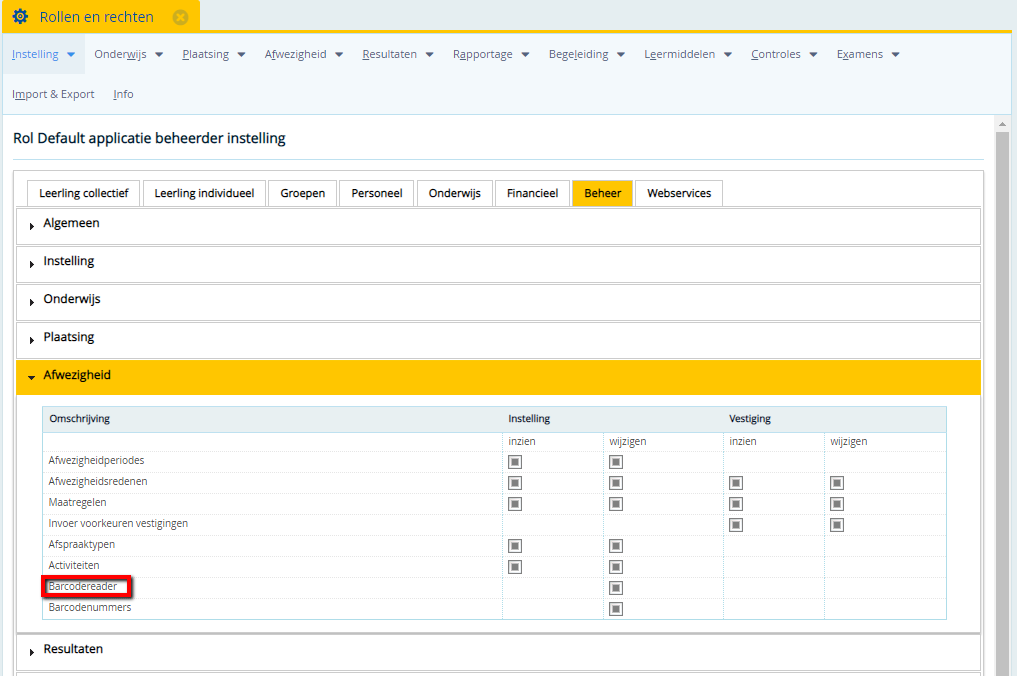Expand the Onderwijs accordion section
This screenshot has height=676, width=1017.
[x=498, y=302]
